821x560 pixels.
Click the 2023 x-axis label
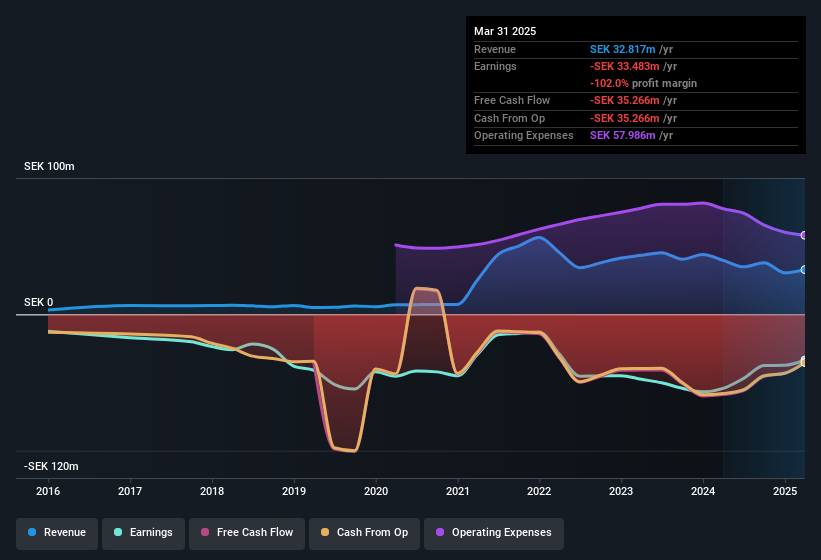[621, 491]
